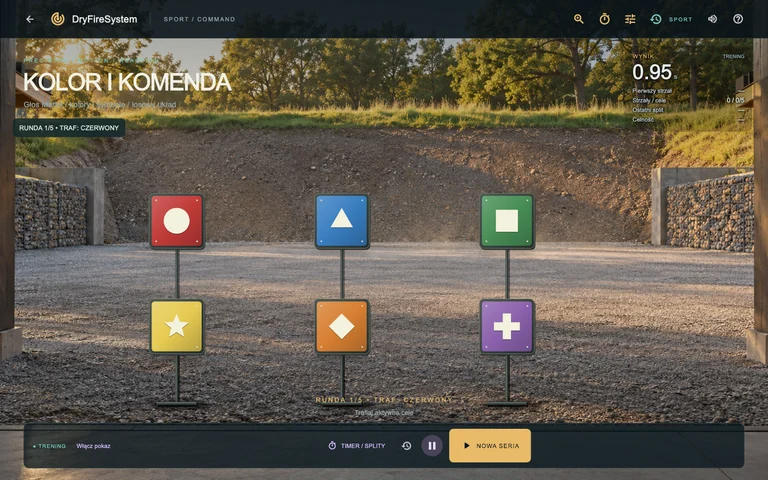Shoot the red circle target
768x480 pixels.
click(x=177, y=221)
